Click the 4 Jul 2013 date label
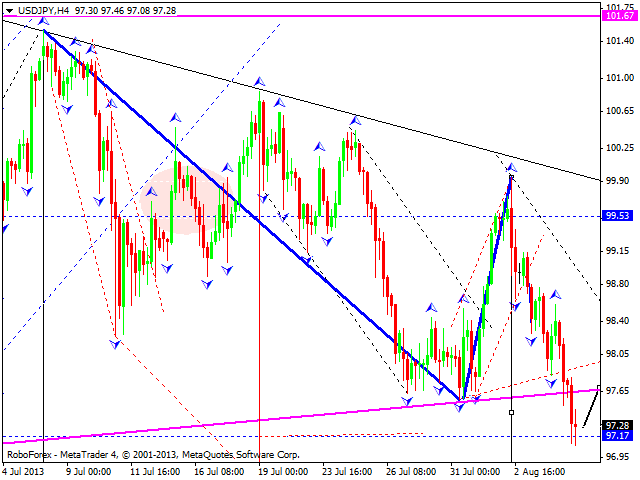This screenshot has width=640, height=480. (24, 470)
